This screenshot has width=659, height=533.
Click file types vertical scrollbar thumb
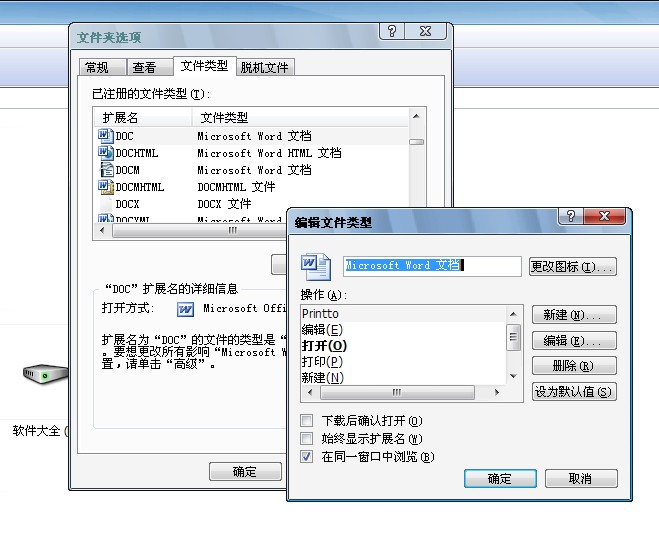(416, 142)
